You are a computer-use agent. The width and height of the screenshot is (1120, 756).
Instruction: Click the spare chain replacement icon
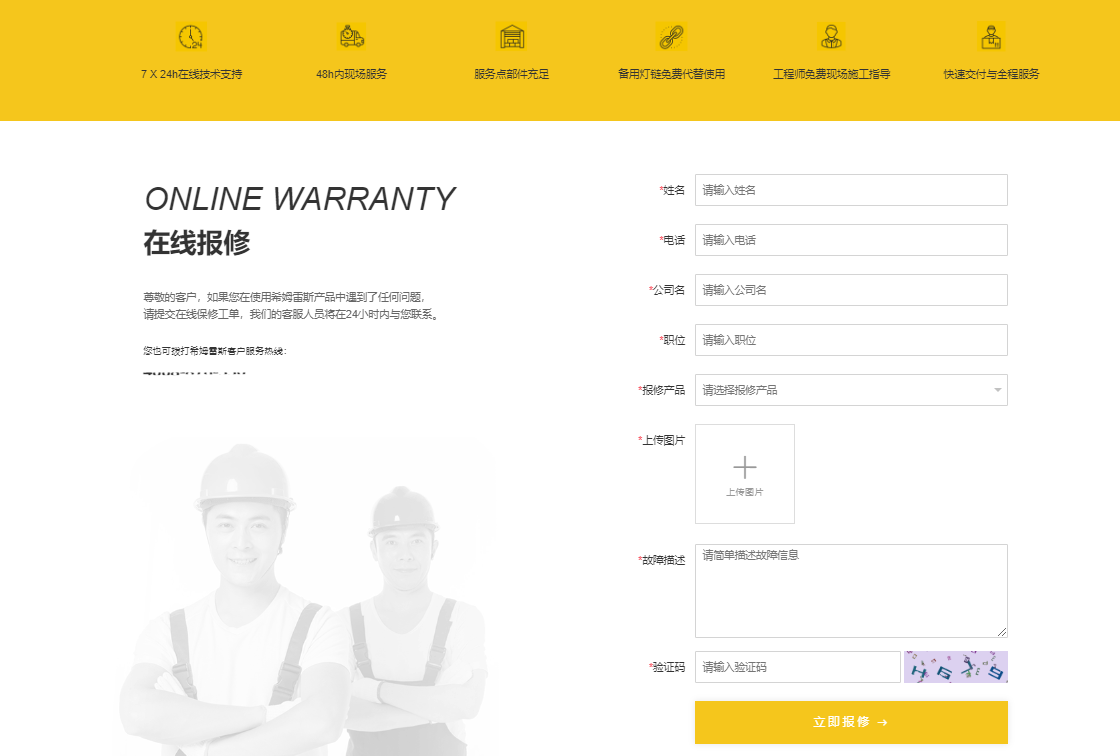671,37
